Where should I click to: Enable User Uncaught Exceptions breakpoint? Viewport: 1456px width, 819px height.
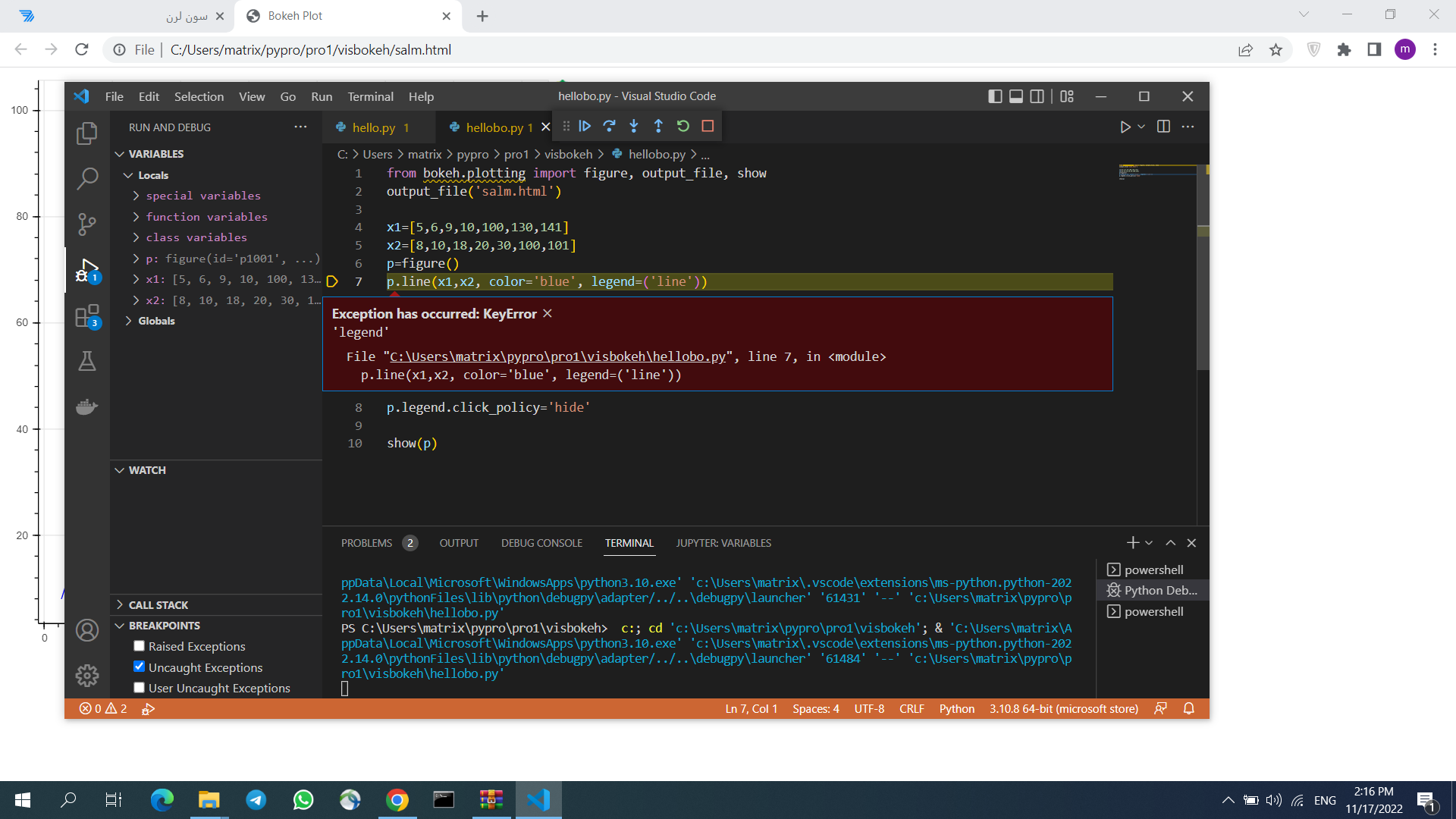pyautogui.click(x=139, y=688)
